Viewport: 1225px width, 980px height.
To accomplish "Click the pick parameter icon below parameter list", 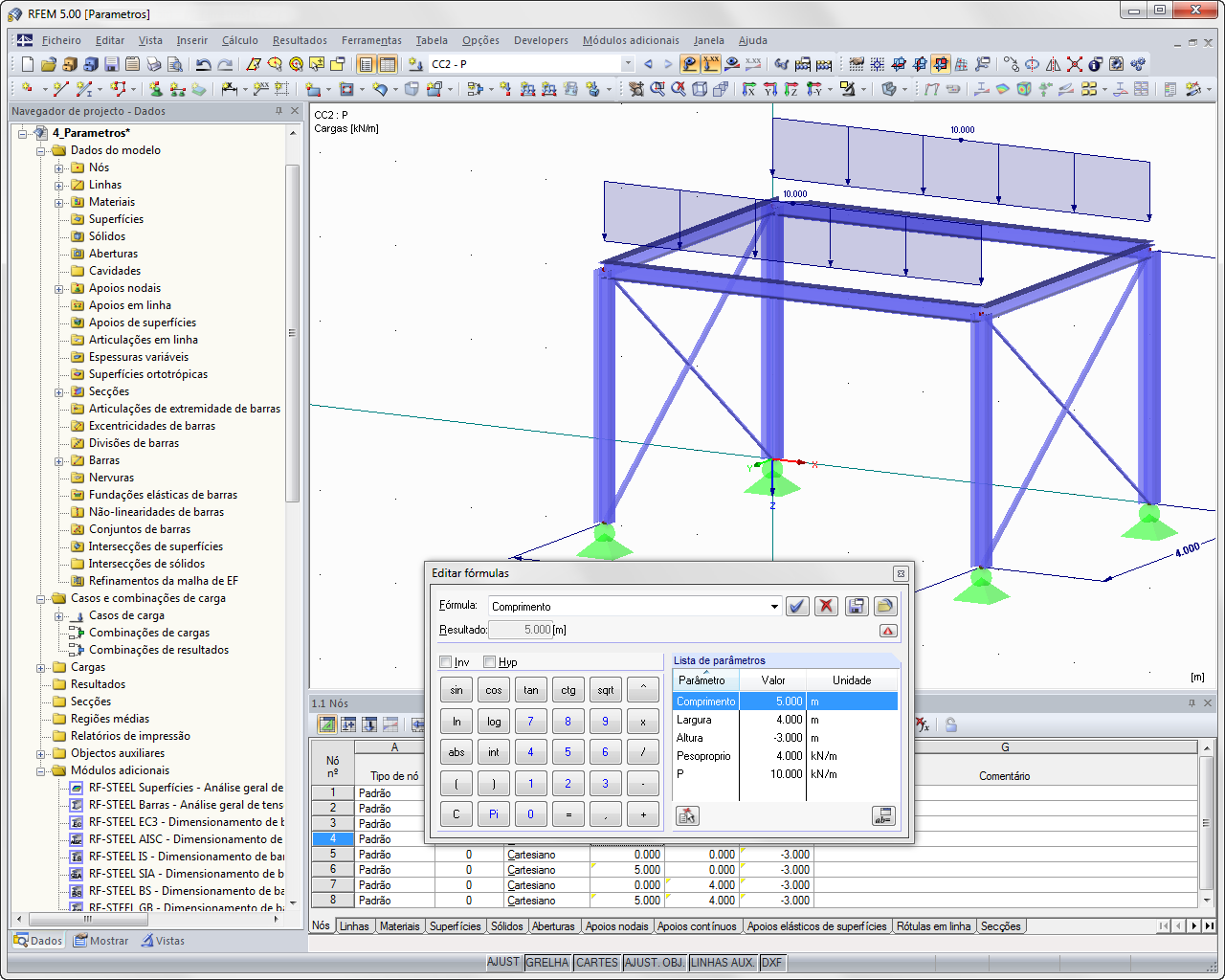I will click(687, 815).
